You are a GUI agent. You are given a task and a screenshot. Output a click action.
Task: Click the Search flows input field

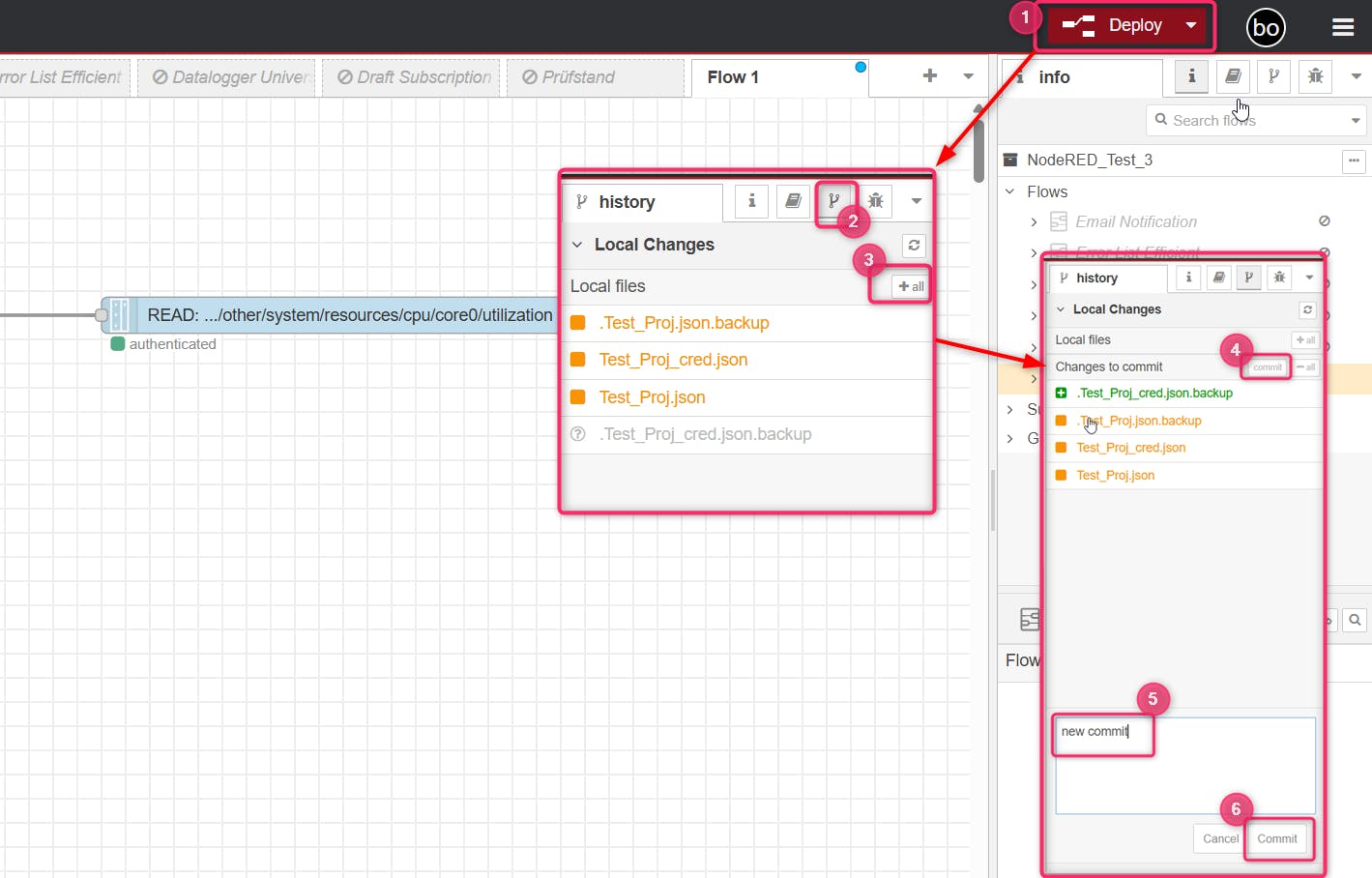coord(1247,121)
